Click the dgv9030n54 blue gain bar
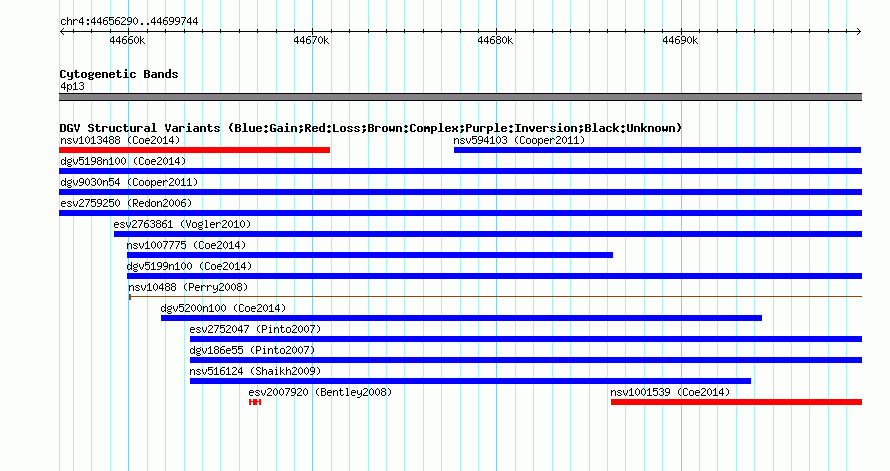 tap(460, 192)
